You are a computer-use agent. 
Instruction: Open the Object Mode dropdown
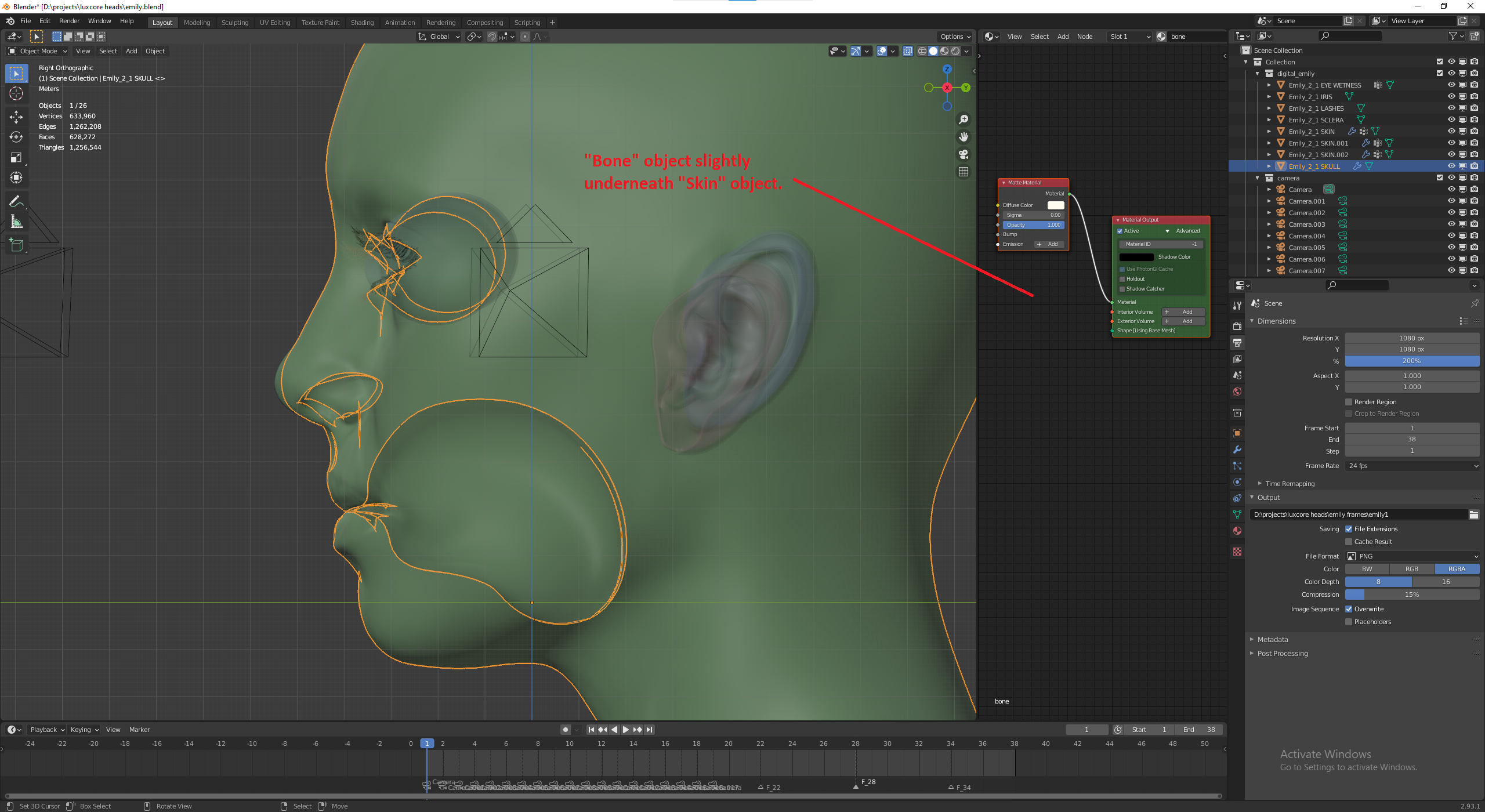38,51
